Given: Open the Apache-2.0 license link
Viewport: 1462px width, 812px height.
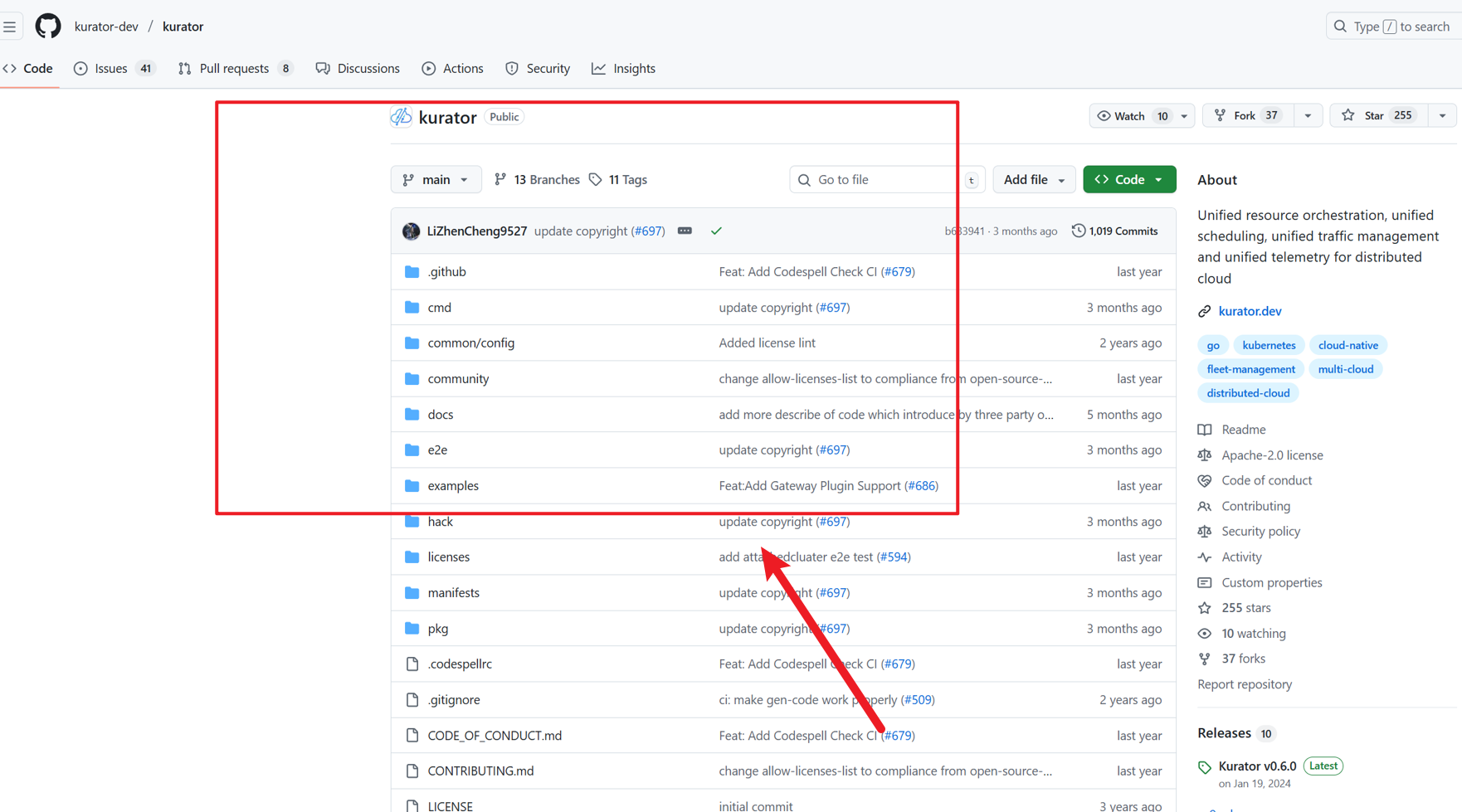Looking at the screenshot, I should point(1272,455).
